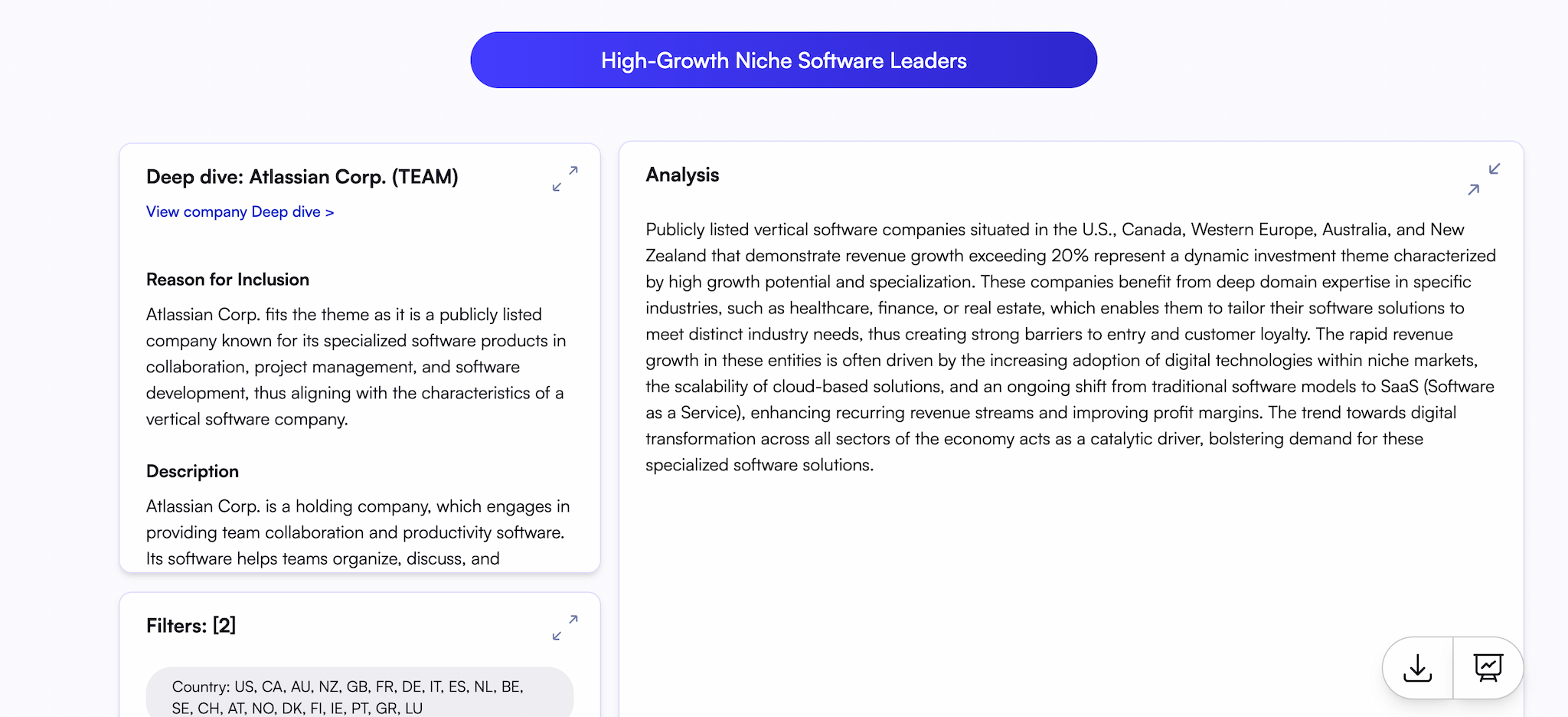Screen dimensions: 1568x717
Task: Open the View company Deep dive link
Action: (x=240, y=212)
